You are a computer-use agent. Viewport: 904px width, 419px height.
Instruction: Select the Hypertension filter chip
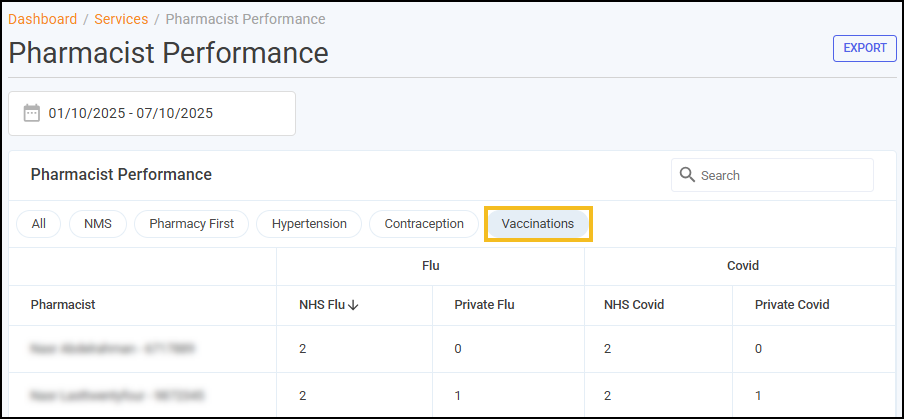309,224
